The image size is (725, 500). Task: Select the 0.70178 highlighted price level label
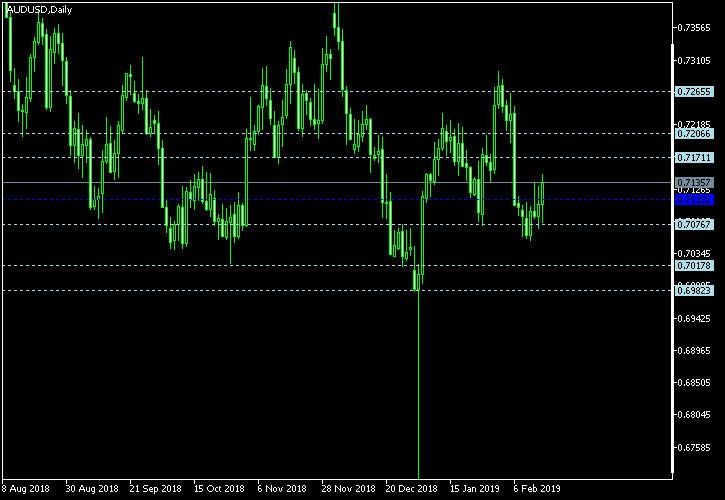coord(694,265)
